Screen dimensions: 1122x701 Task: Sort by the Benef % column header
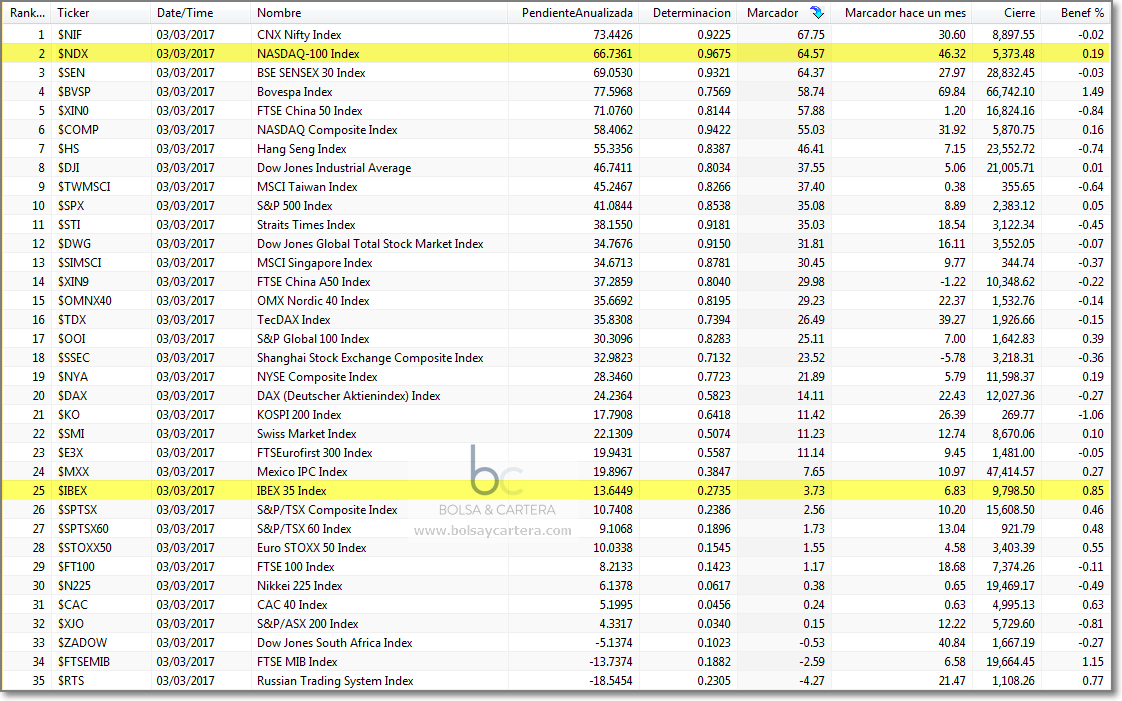[x=1082, y=13]
